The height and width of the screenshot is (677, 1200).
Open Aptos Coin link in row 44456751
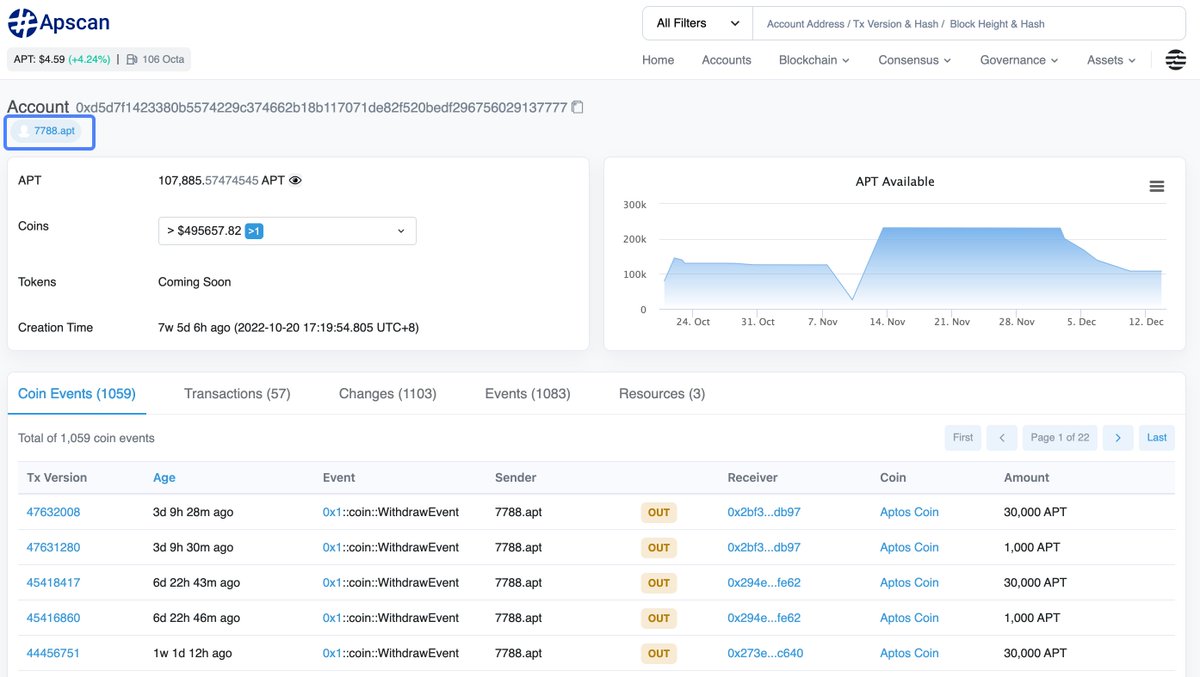[x=909, y=653]
